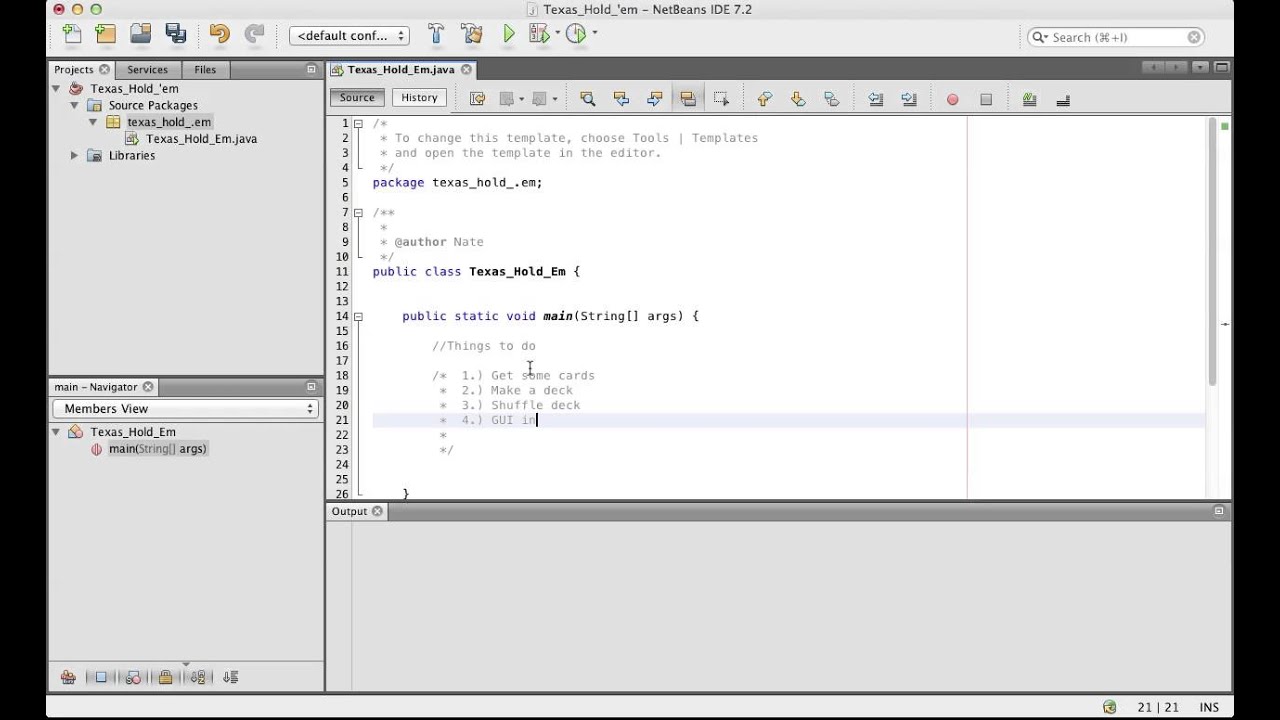Open Debug Project dropdown arrow
The width and height of the screenshot is (1280, 720).
point(557,33)
